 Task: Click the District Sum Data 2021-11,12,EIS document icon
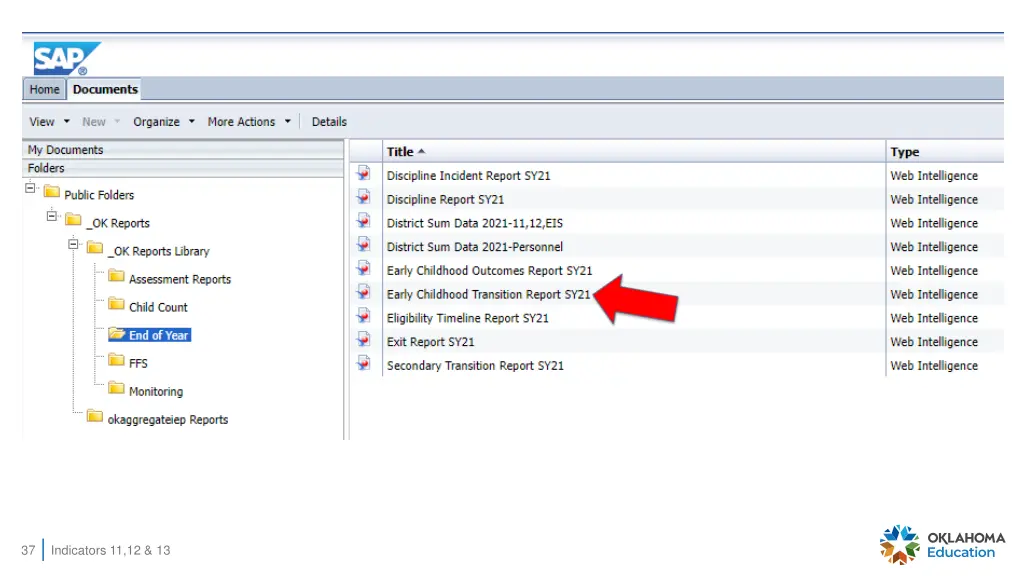(364, 221)
